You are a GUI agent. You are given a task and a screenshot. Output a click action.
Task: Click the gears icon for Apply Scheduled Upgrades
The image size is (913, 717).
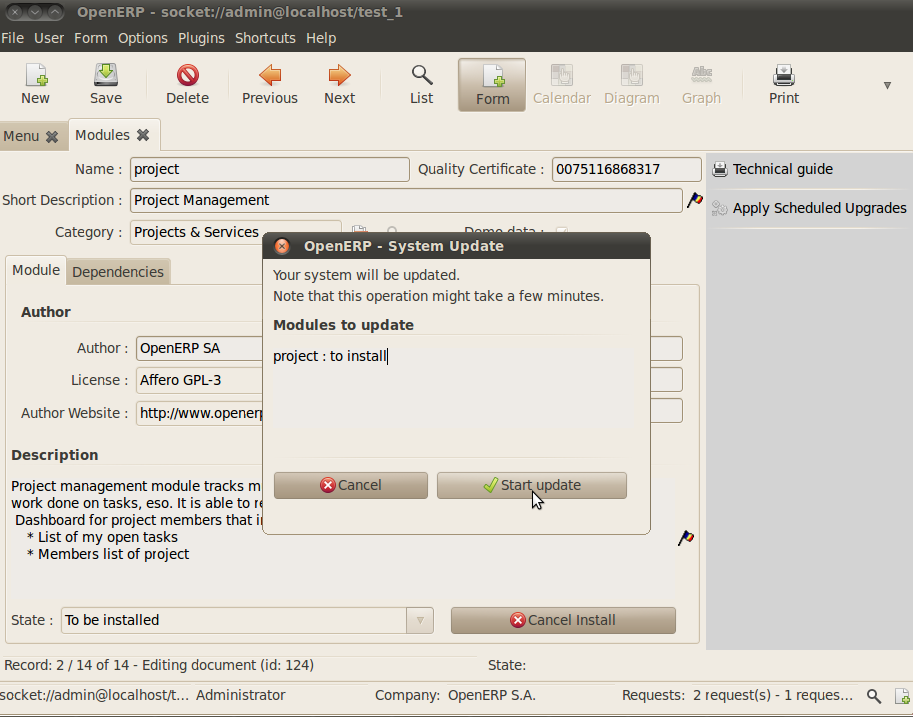click(718, 208)
